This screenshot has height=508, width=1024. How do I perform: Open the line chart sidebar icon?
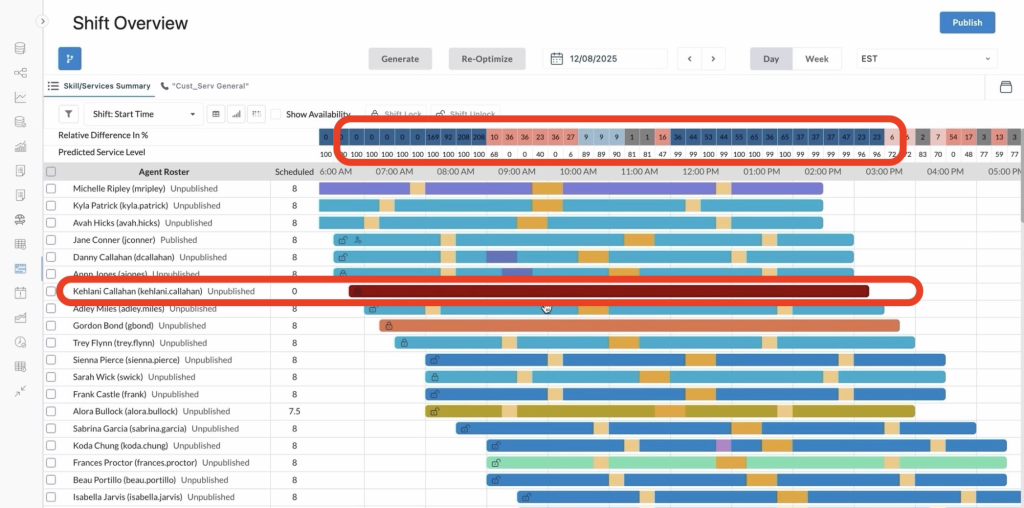(20, 97)
